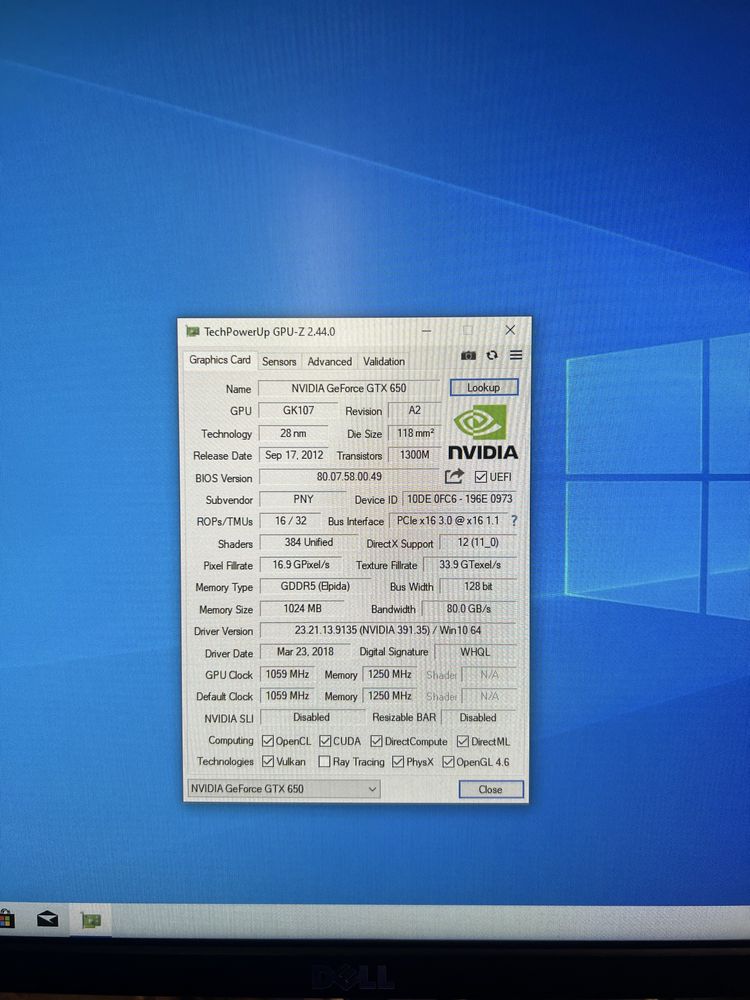Open the GPU-Z hamburger menu
The image size is (750, 1000).
click(x=516, y=355)
